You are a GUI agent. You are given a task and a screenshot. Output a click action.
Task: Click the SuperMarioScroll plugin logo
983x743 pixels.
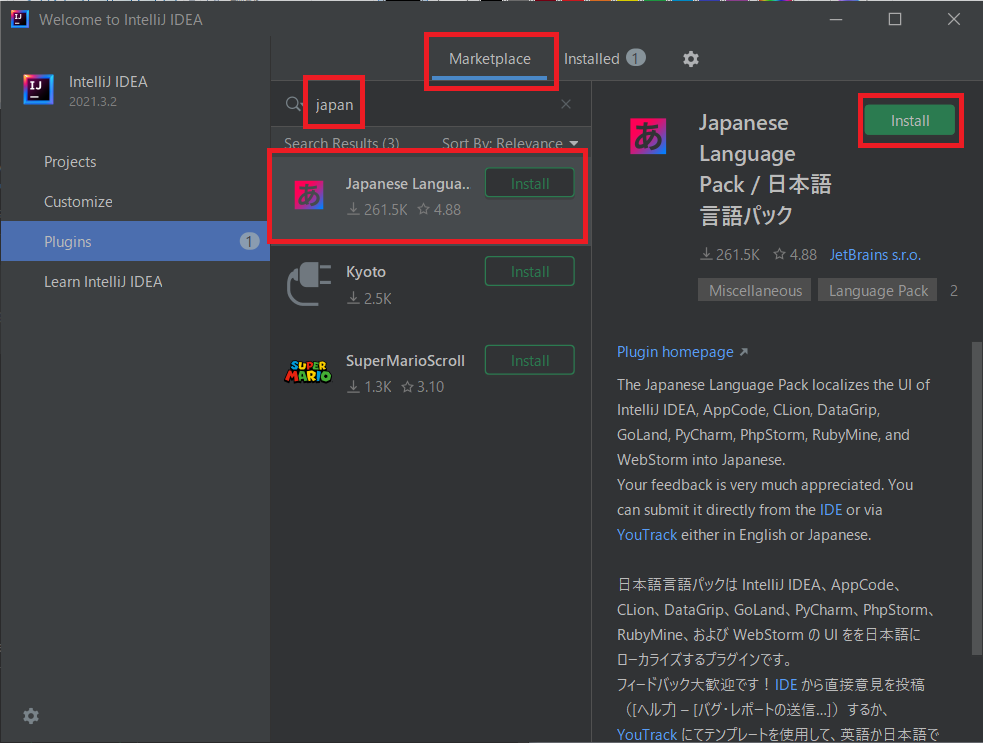(308, 372)
